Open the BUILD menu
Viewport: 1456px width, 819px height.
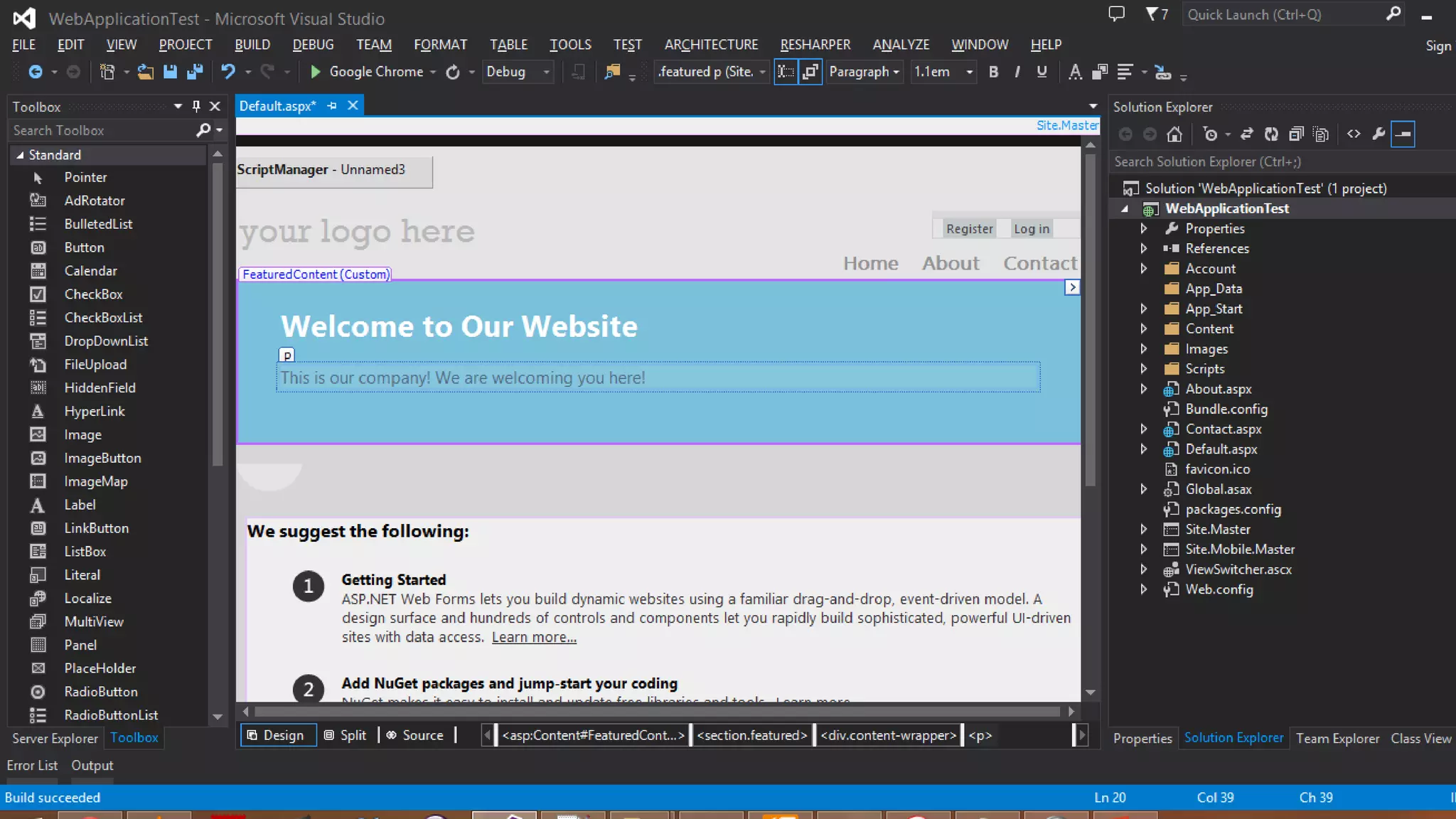point(252,44)
